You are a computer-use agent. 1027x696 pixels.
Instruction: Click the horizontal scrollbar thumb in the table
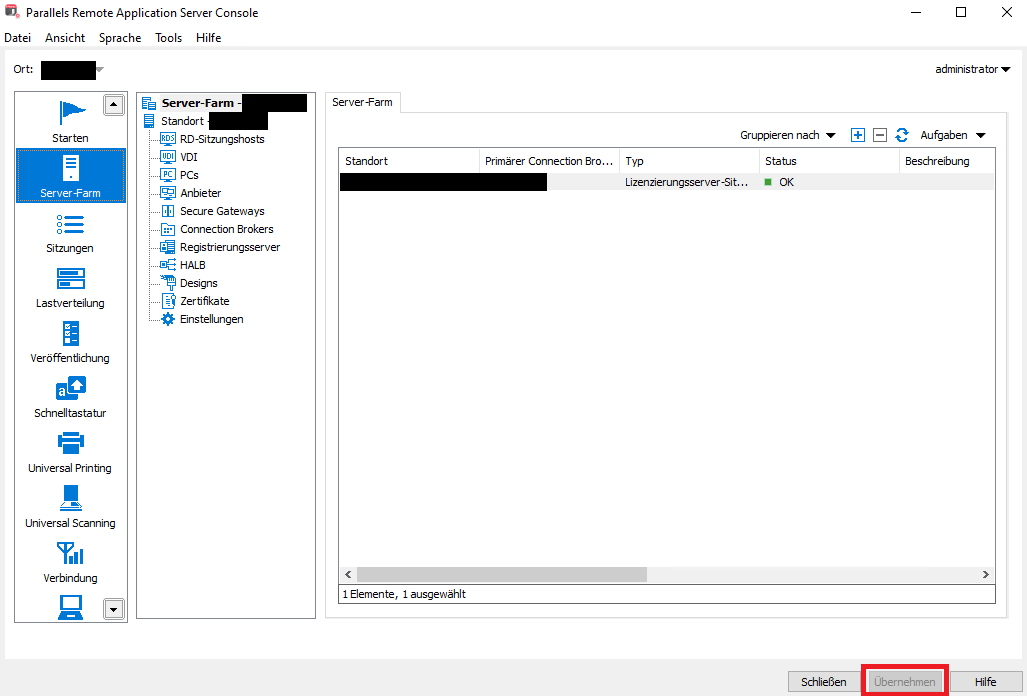click(x=502, y=574)
